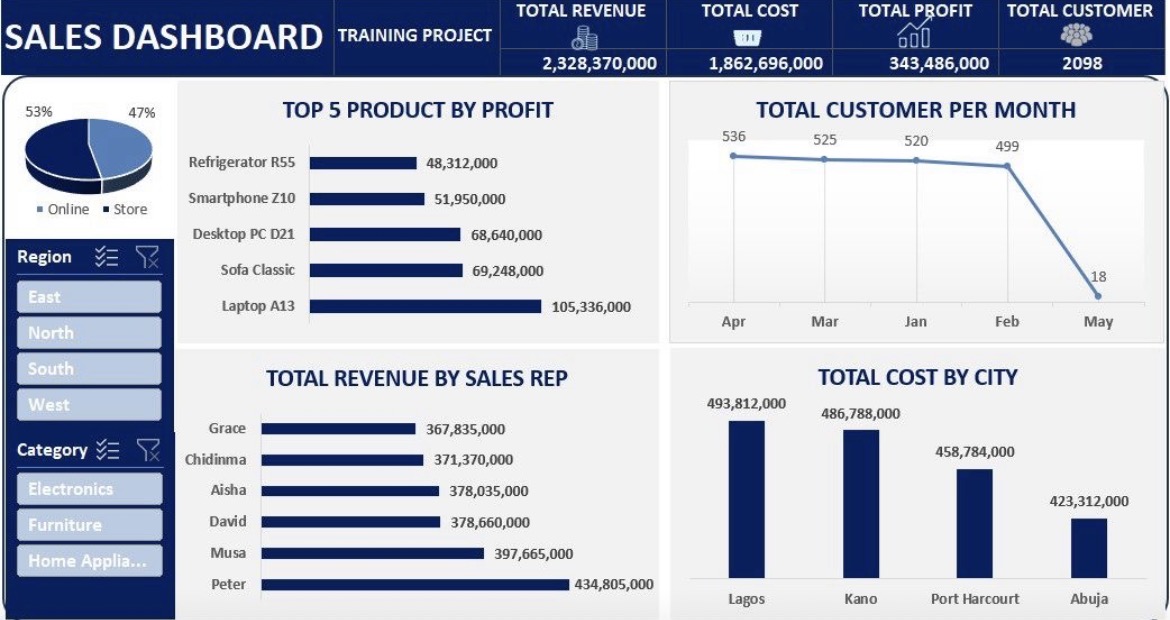Click Peter's revenue bar
Screen dimensions: 1170x620
coord(415,584)
